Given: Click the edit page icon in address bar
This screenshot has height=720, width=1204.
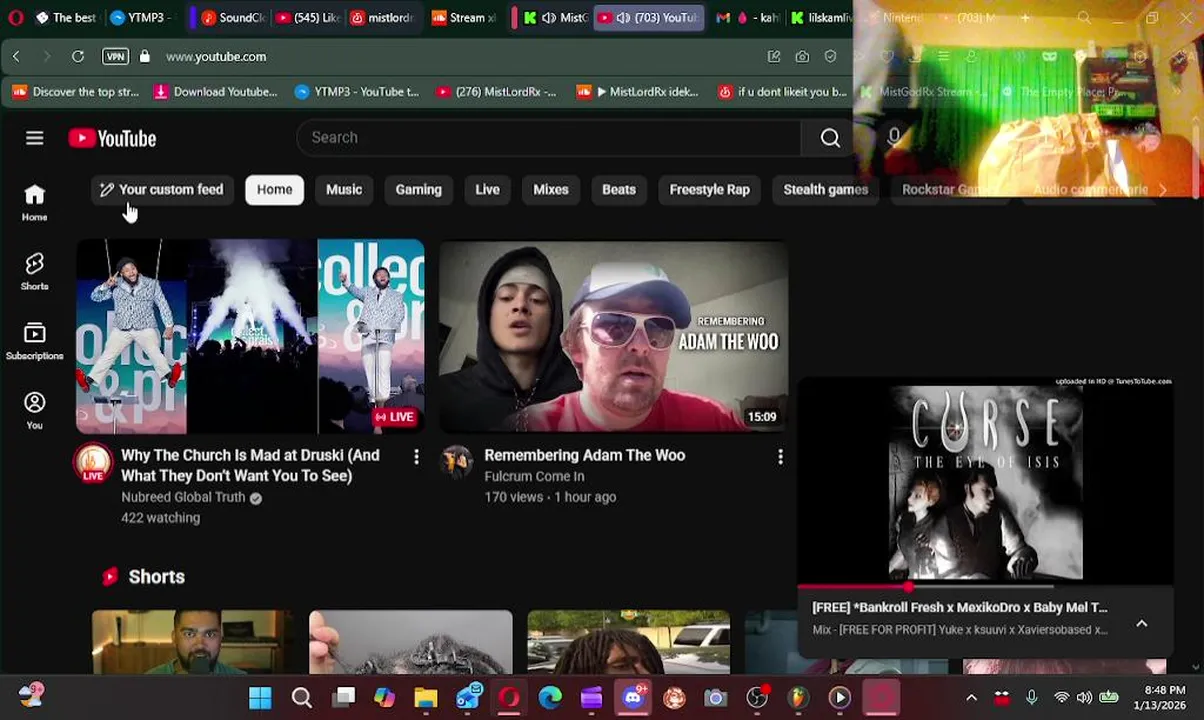Looking at the screenshot, I should click(774, 57).
